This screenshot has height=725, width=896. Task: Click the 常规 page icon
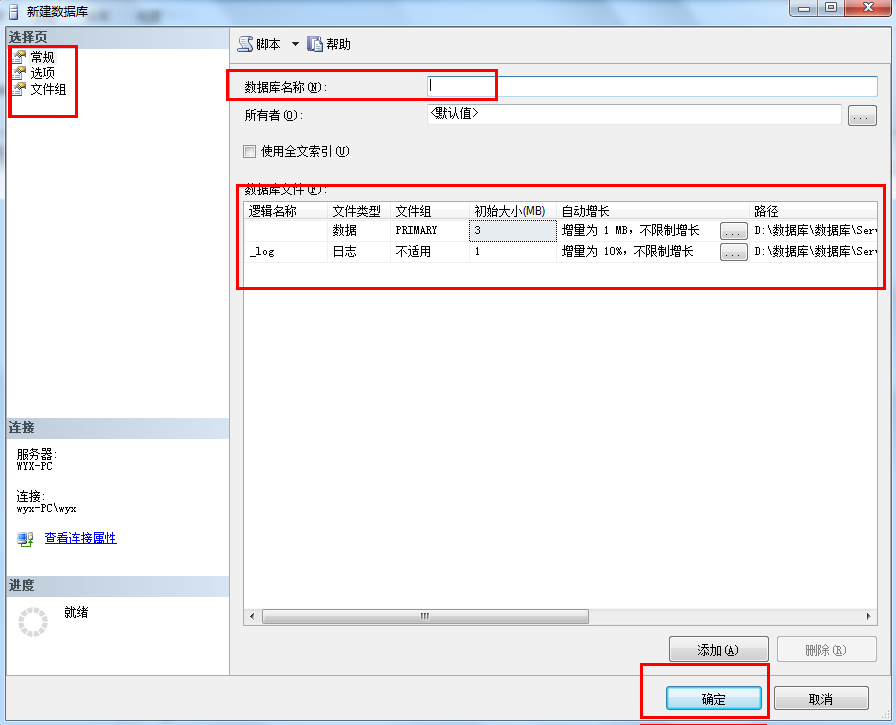[20, 57]
